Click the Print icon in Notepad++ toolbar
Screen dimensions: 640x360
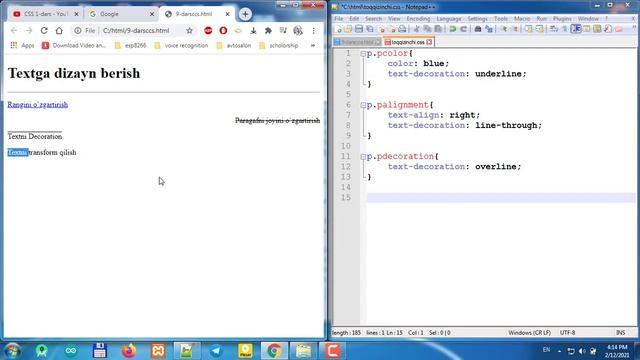pos(402,29)
